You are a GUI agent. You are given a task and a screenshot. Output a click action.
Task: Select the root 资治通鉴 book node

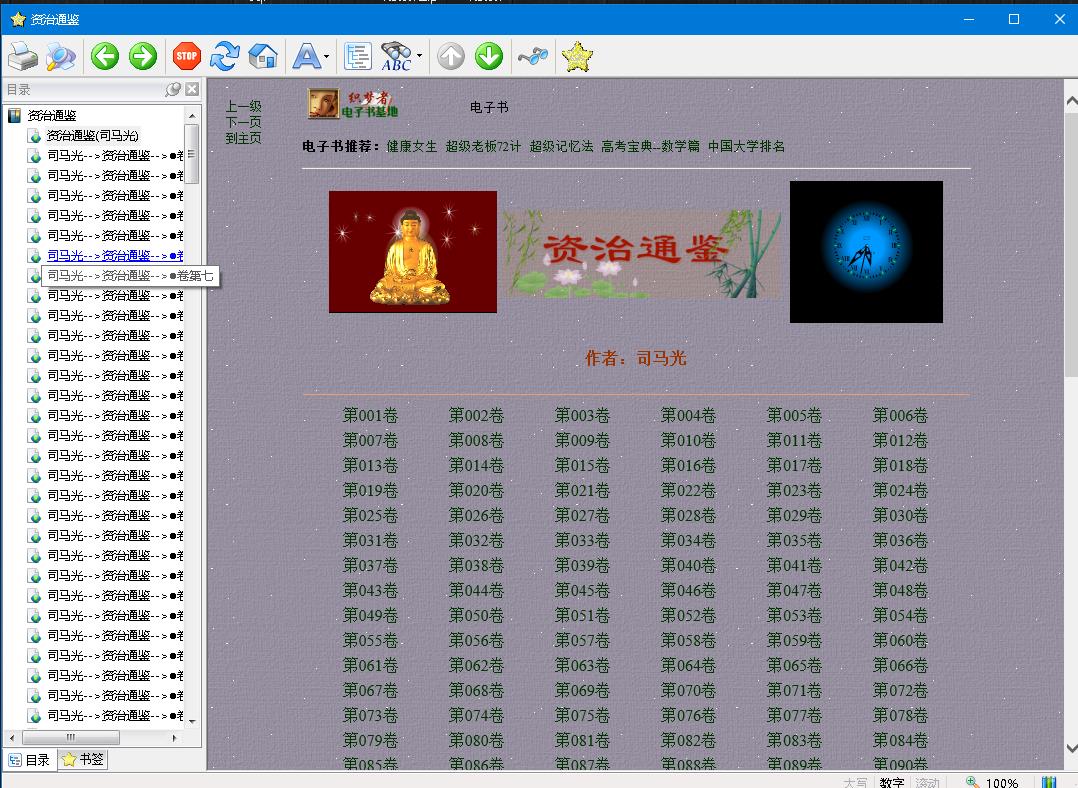[x=52, y=116]
